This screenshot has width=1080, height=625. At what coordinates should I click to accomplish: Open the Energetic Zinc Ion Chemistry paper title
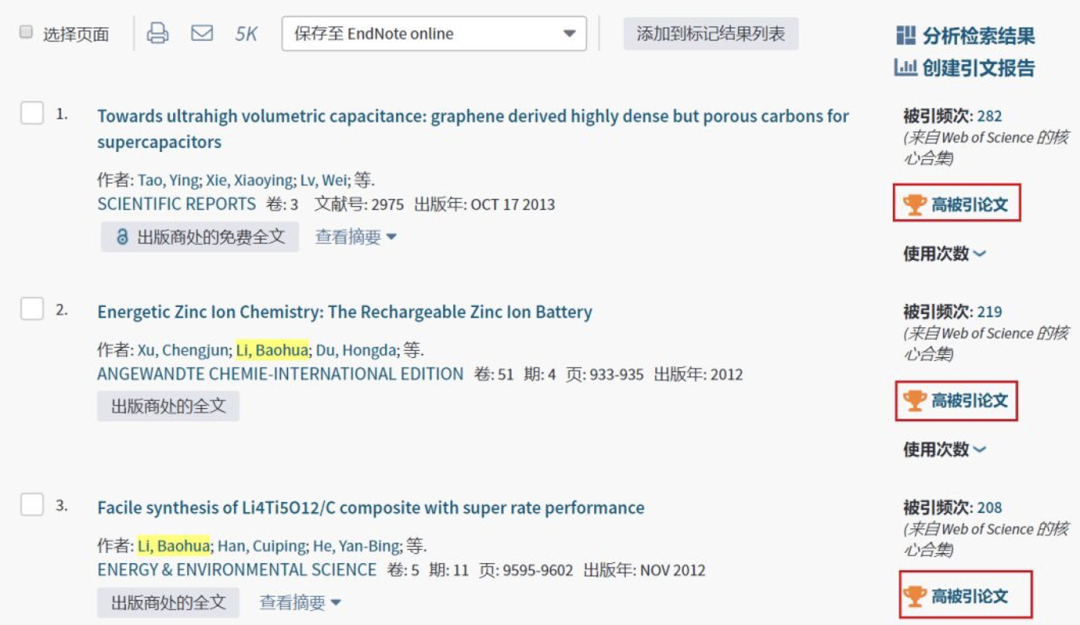(344, 312)
